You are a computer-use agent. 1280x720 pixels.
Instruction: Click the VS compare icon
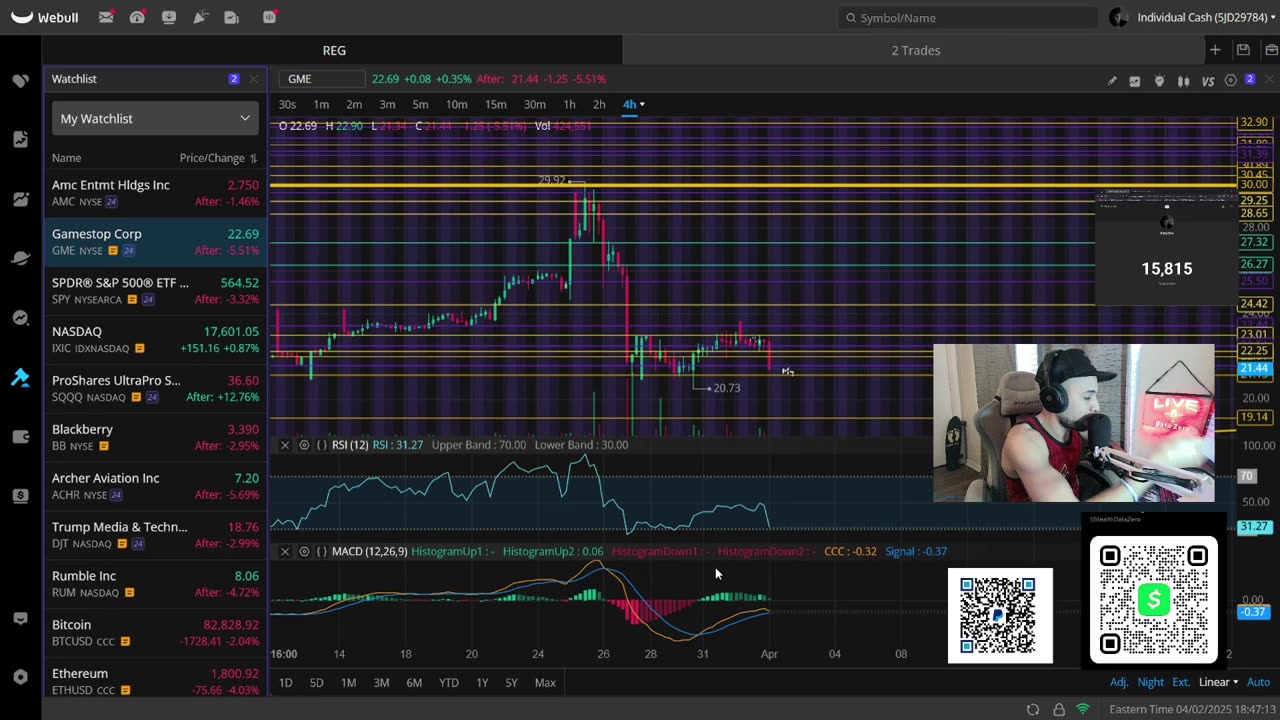point(1208,81)
